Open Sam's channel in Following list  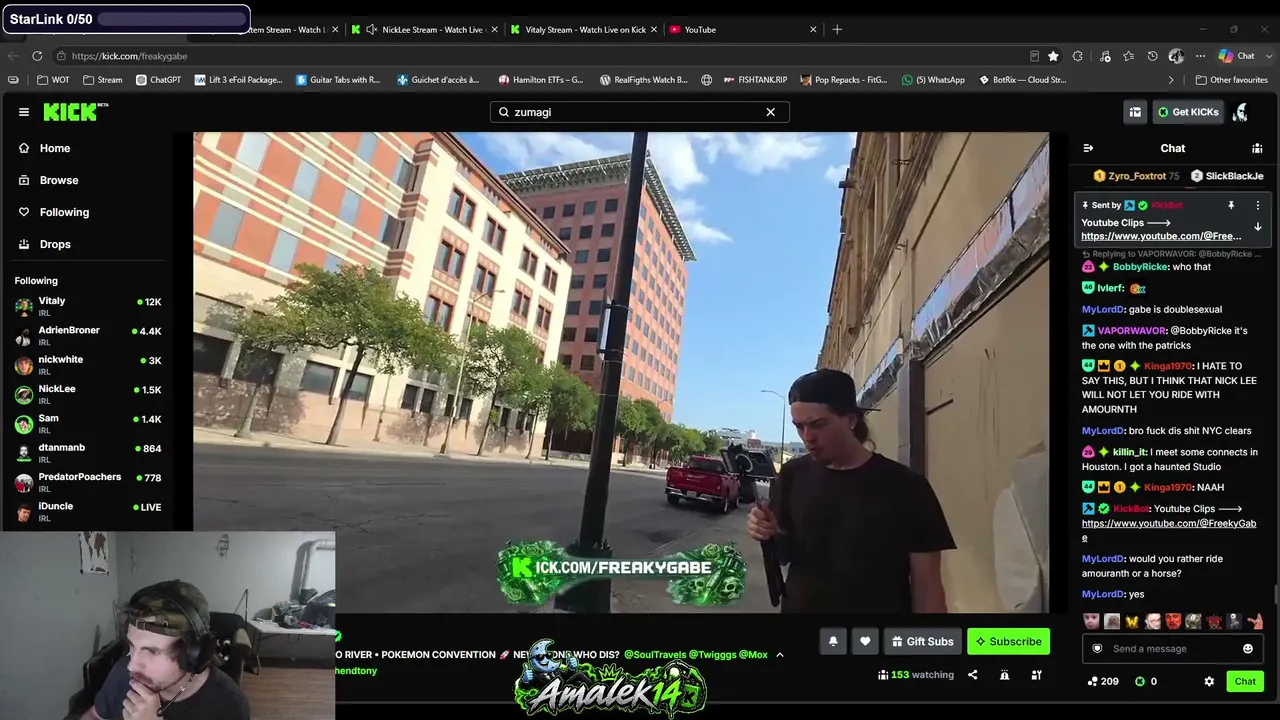click(x=88, y=423)
